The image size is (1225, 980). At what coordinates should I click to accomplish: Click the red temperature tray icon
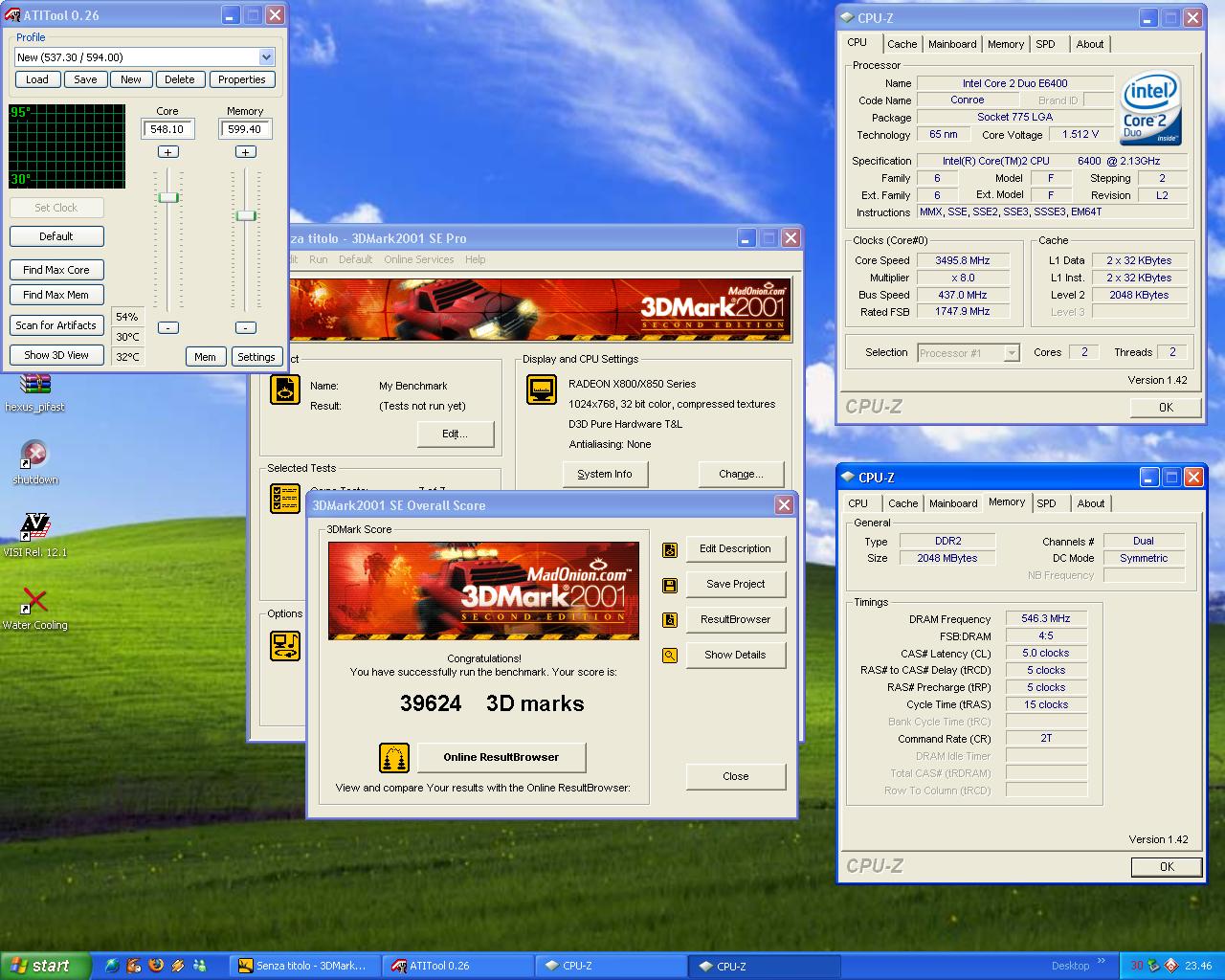point(1137,966)
